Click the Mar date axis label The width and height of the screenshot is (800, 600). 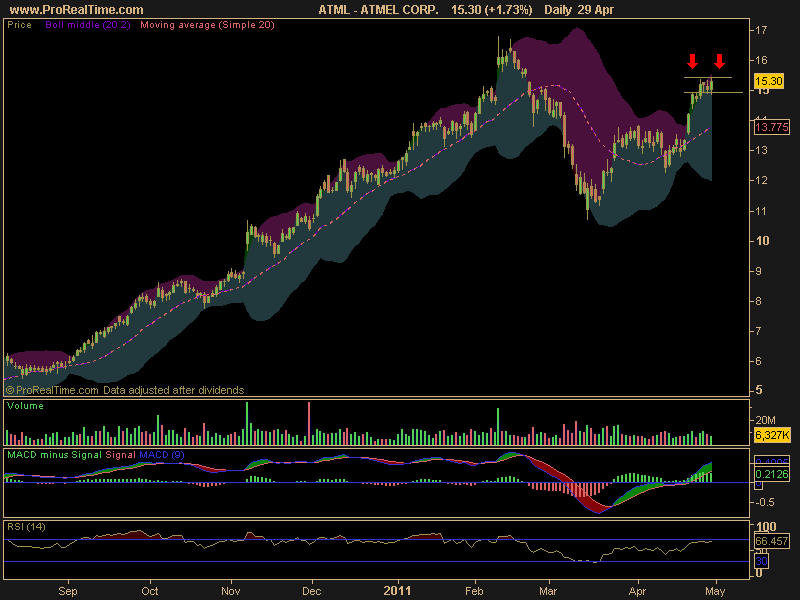[548, 591]
